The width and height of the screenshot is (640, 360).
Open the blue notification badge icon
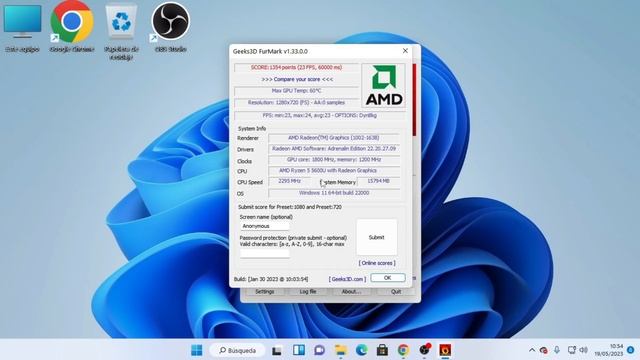tap(631, 350)
